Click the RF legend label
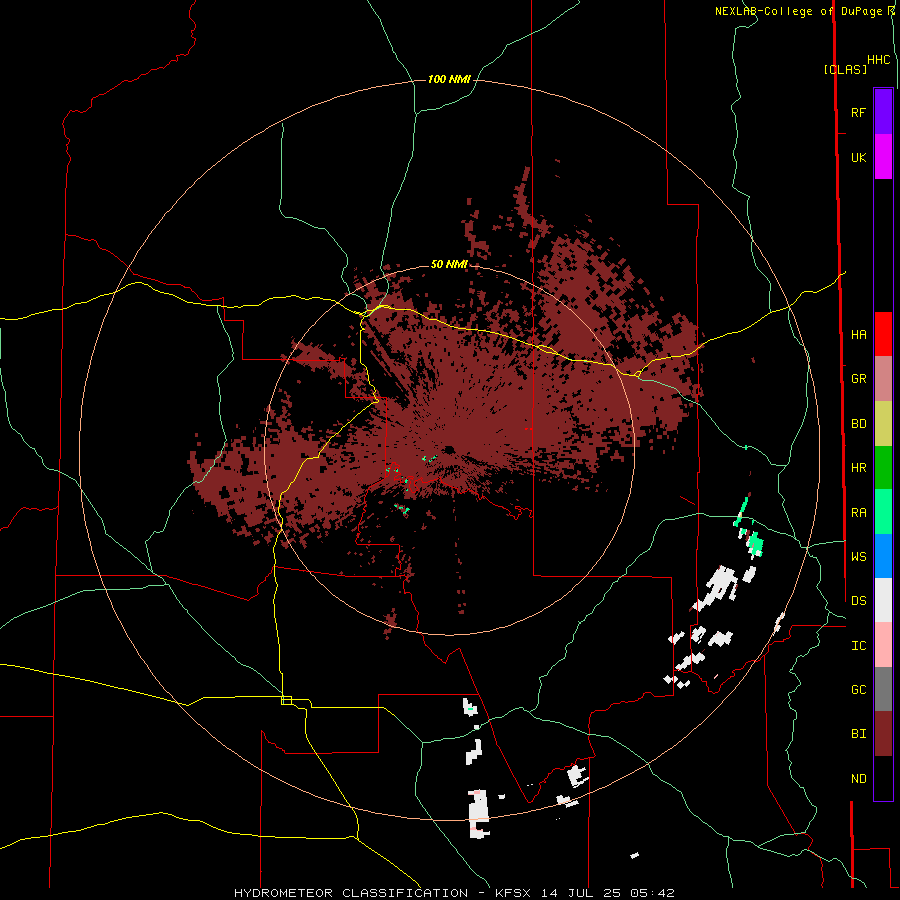This screenshot has width=900, height=900. pyautogui.click(x=858, y=112)
